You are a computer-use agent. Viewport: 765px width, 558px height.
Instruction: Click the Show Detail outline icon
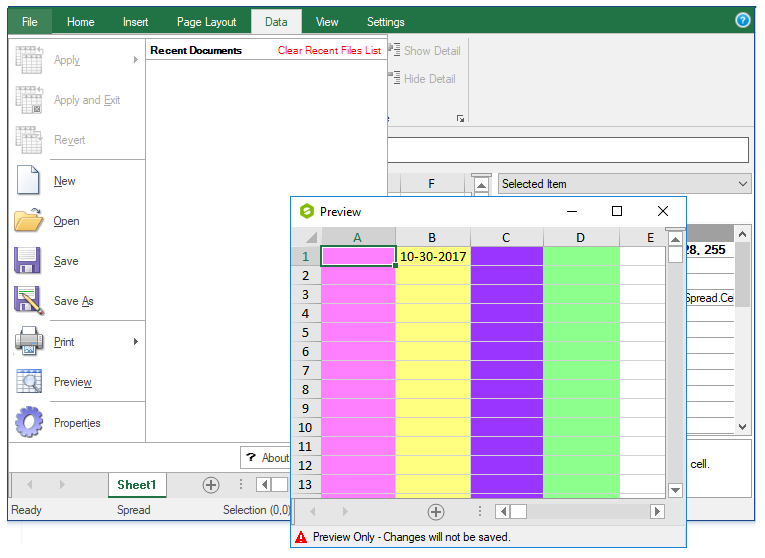394,50
